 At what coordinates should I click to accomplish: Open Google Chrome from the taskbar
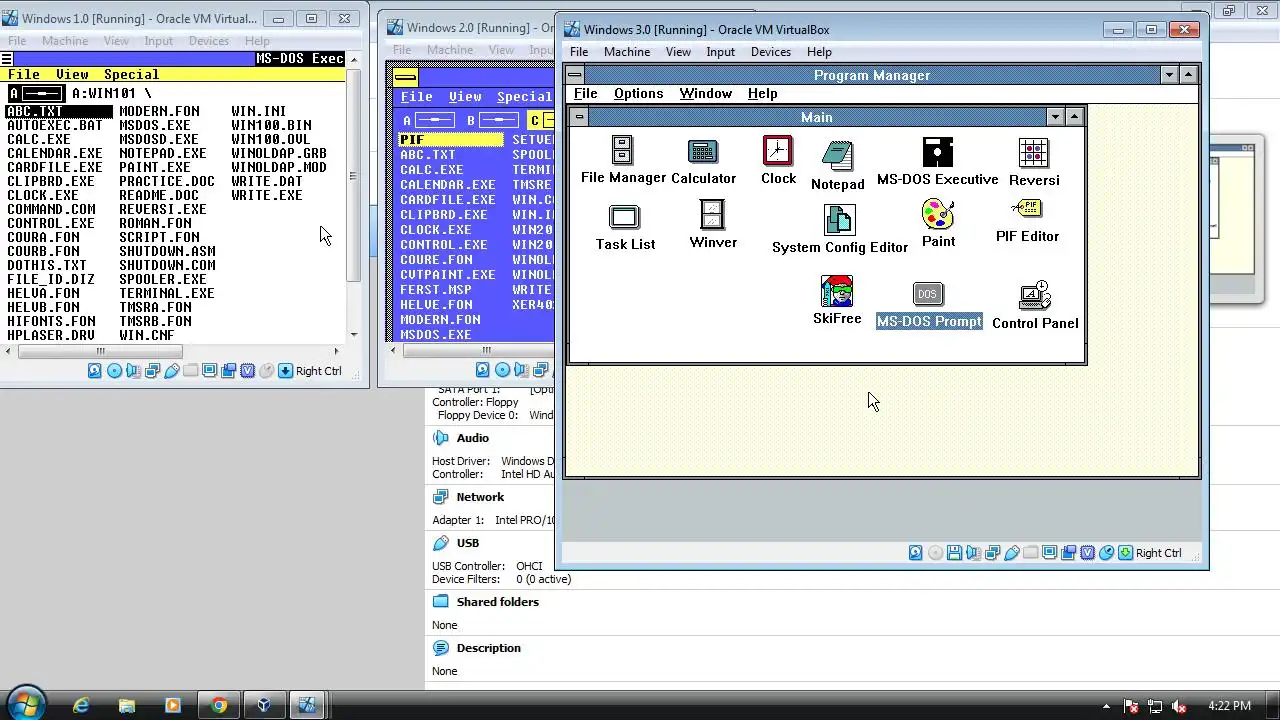tap(218, 705)
